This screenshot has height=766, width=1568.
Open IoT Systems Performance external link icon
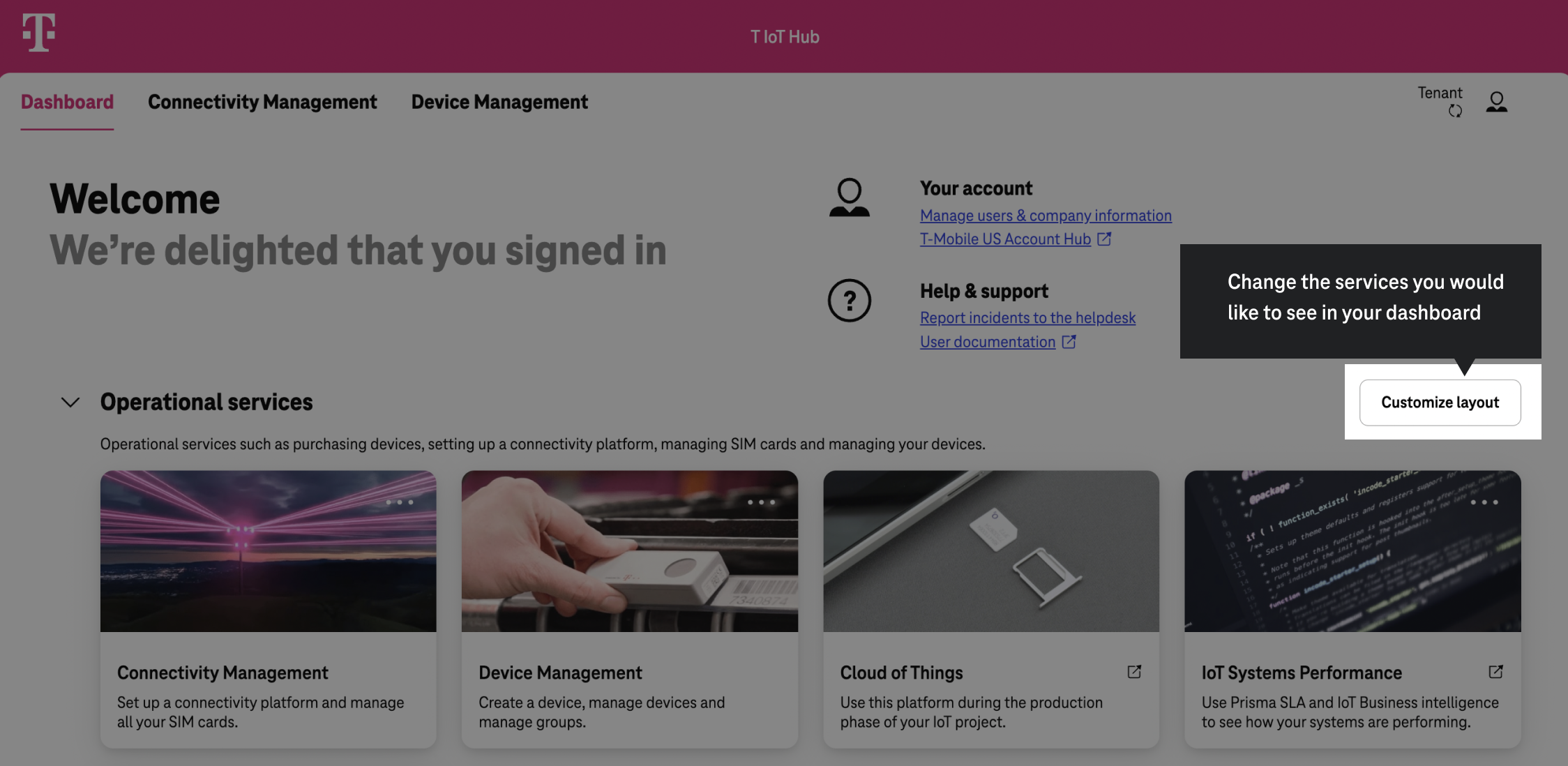[1495, 672]
